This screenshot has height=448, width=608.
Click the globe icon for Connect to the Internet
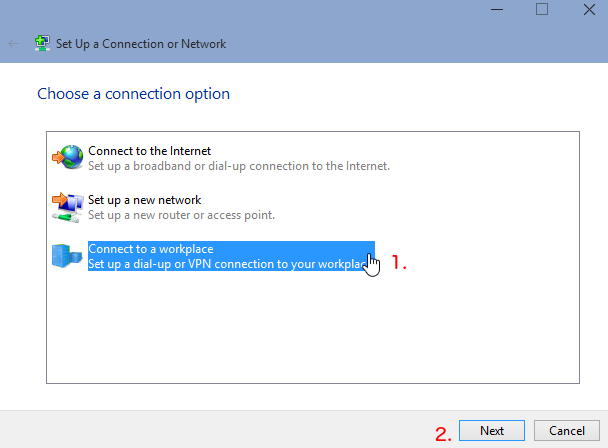[68, 157]
